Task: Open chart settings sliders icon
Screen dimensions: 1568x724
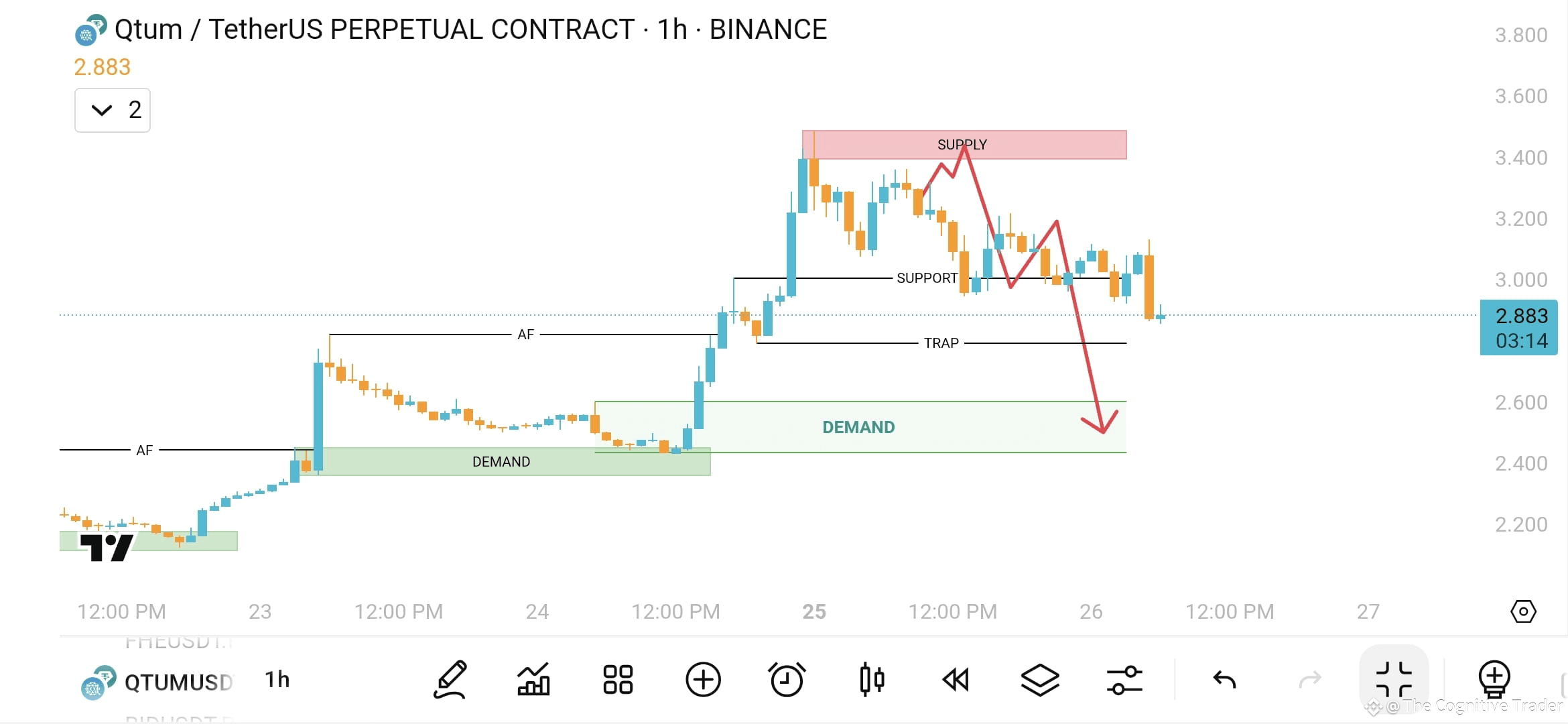Action: click(1124, 679)
